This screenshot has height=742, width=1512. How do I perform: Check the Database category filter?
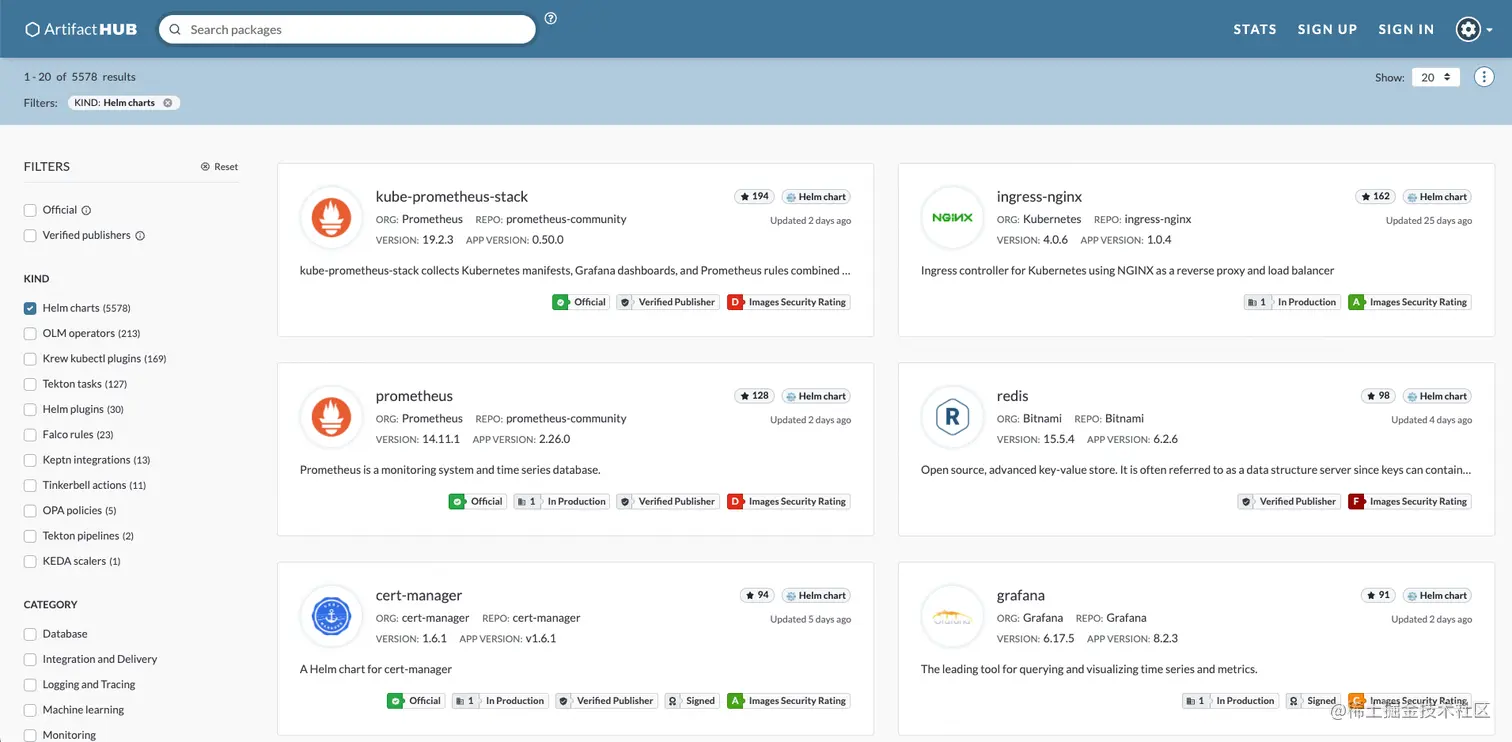[x=30, y=634]
